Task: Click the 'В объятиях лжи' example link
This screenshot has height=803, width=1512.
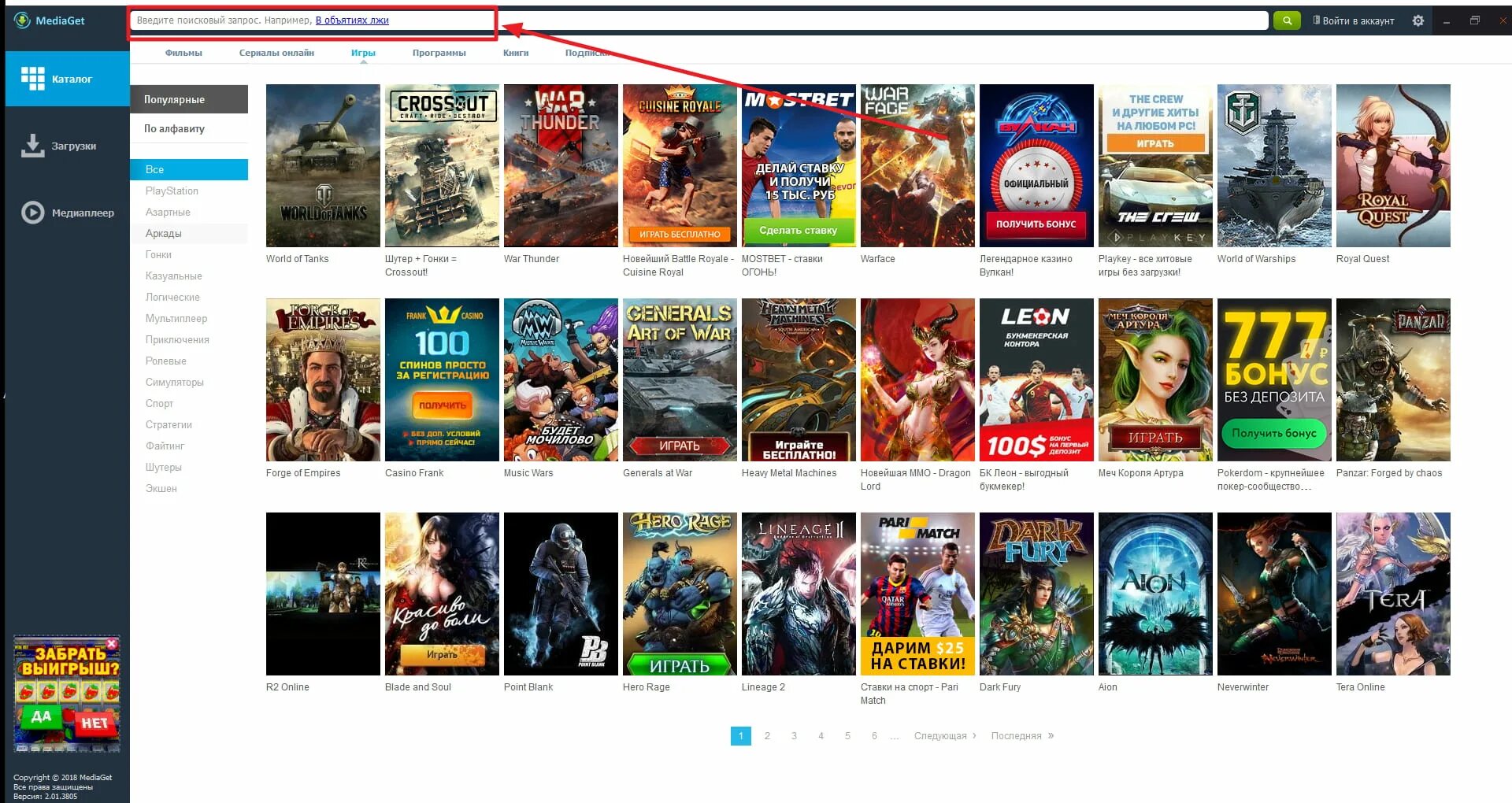Action: coord(352,20)
